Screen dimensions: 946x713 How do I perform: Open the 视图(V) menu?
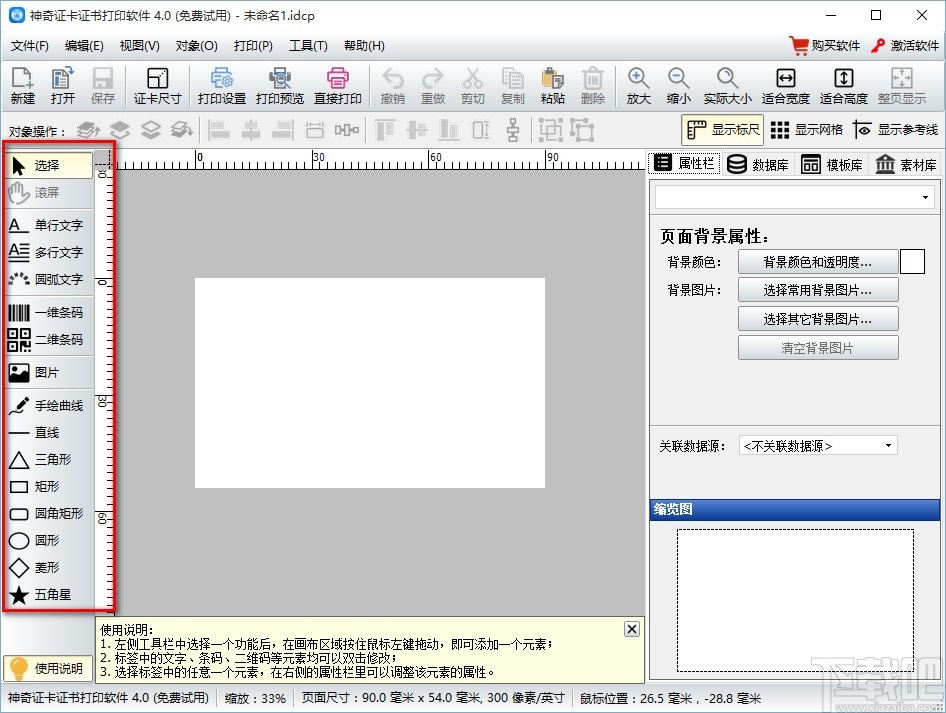(139, 46)
